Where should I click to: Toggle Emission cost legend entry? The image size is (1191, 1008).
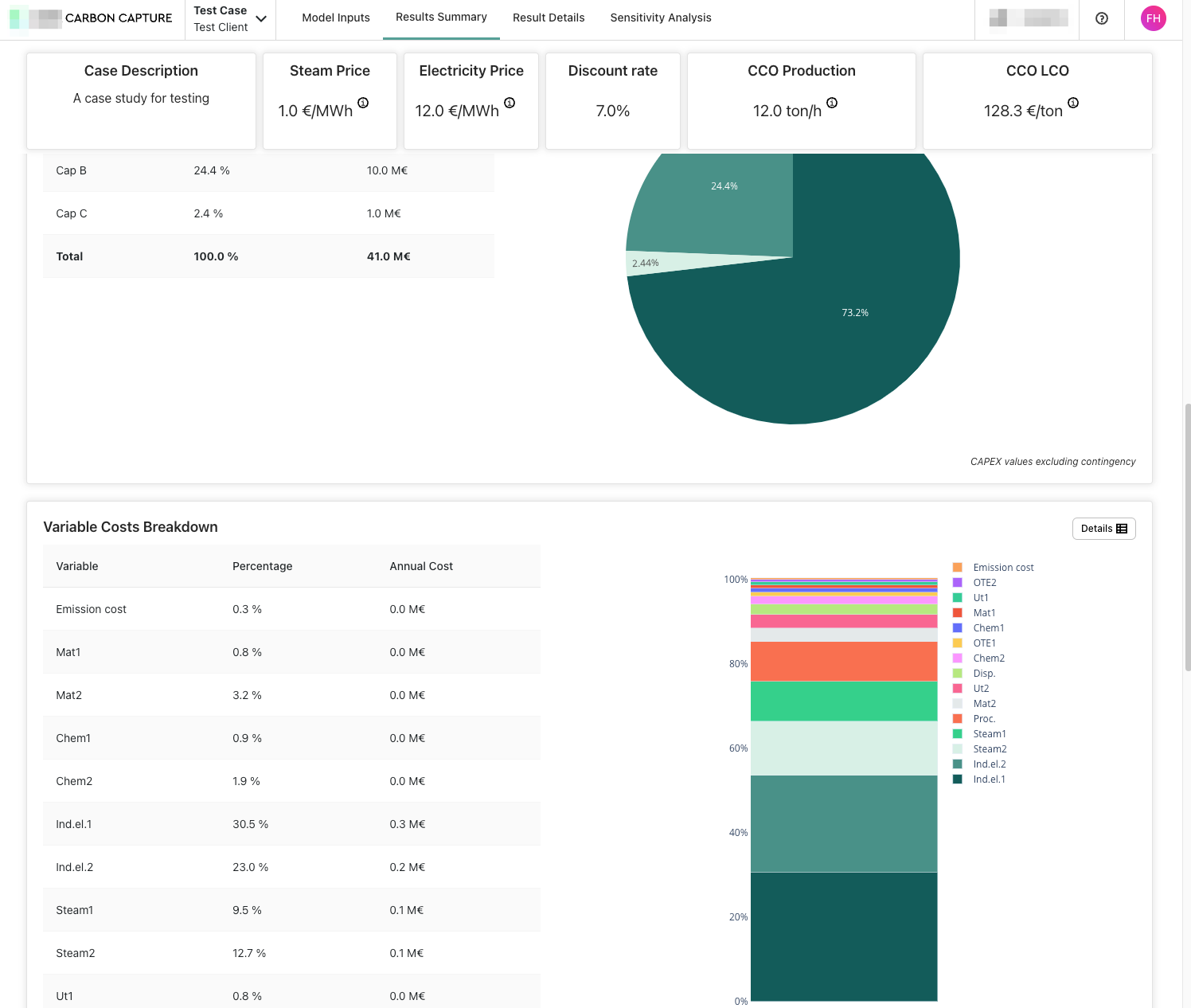point(1003,568)
